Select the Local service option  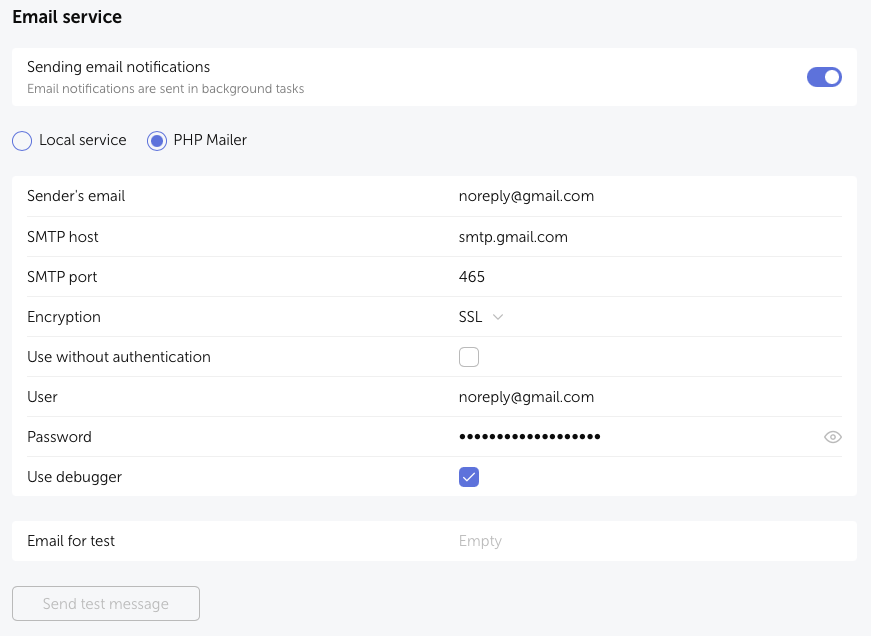22,140
